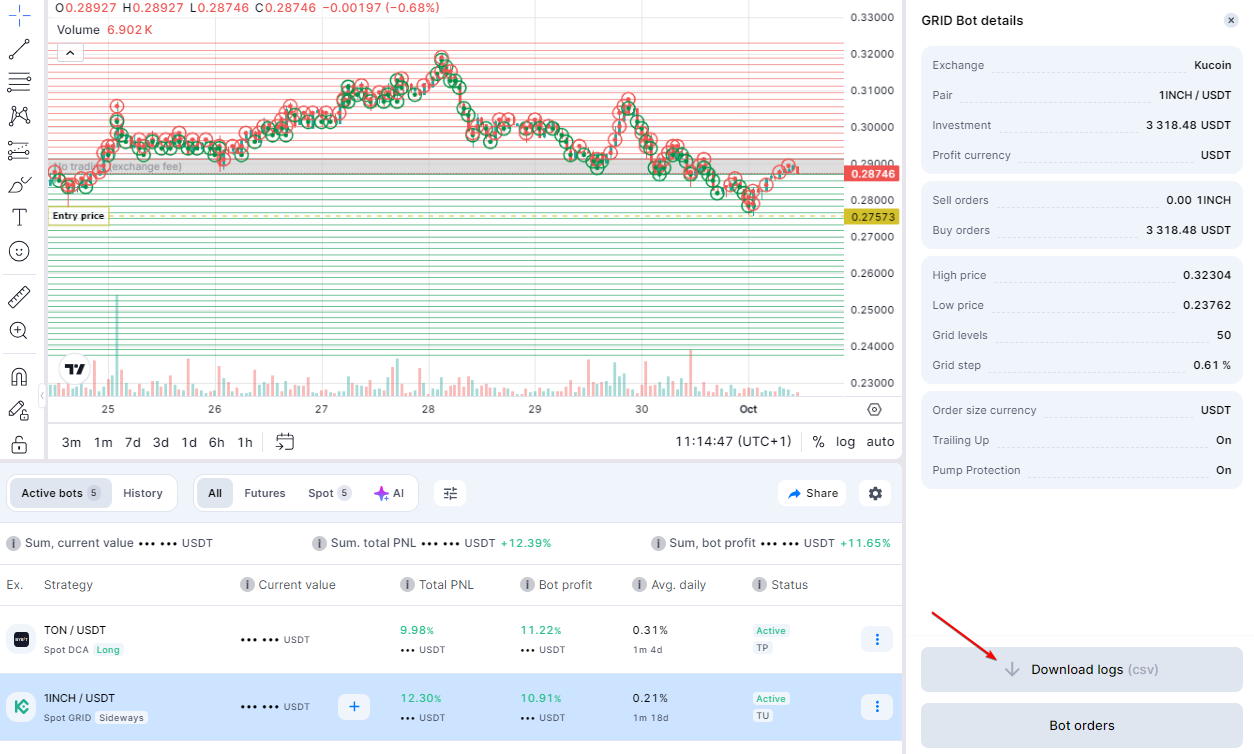Switch to the History tab
Screen dimensions: 1254x754
(142, 493)
